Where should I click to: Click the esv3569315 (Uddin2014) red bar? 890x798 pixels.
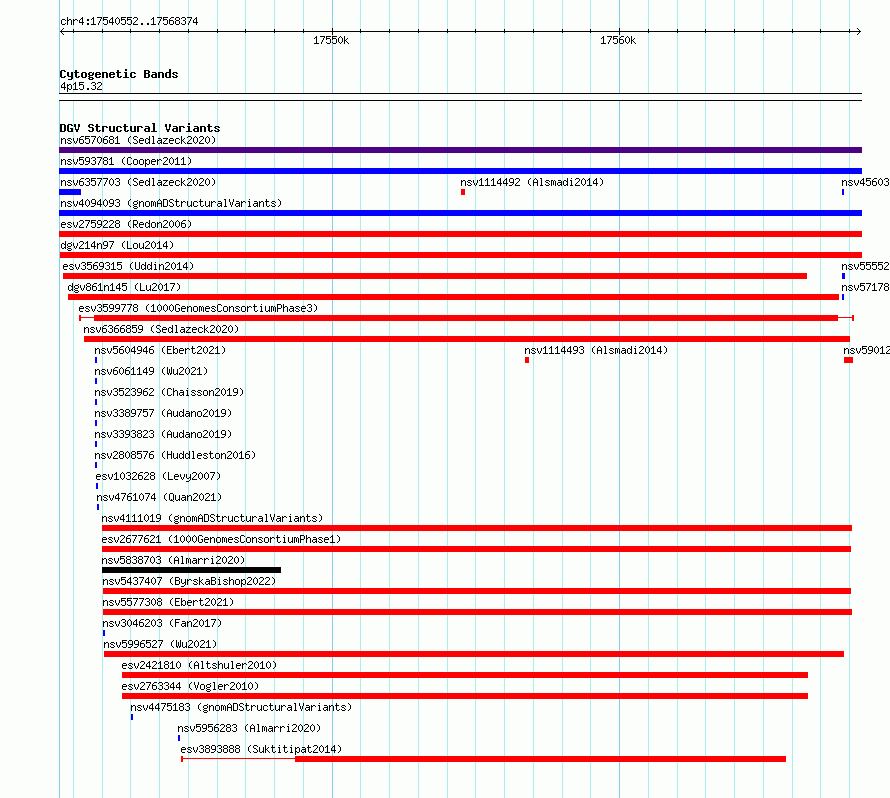point(435,276)
